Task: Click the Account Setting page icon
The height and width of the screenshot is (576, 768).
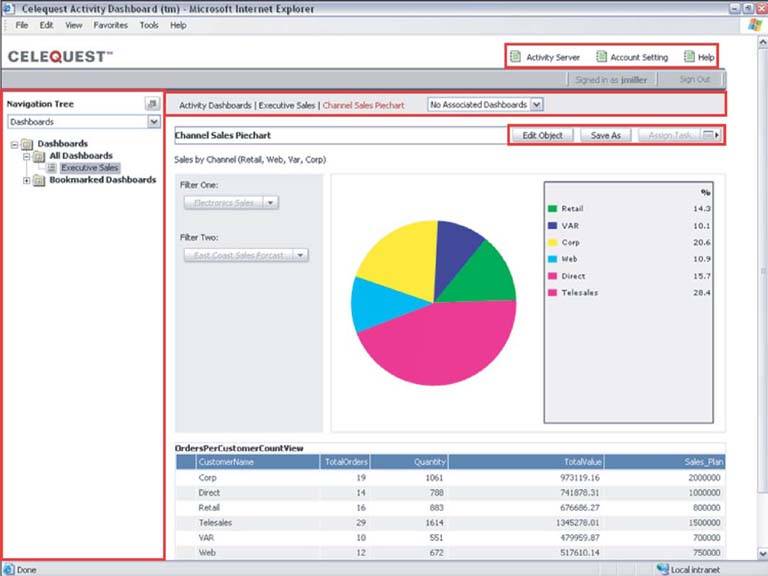Action: click(601, 57)
